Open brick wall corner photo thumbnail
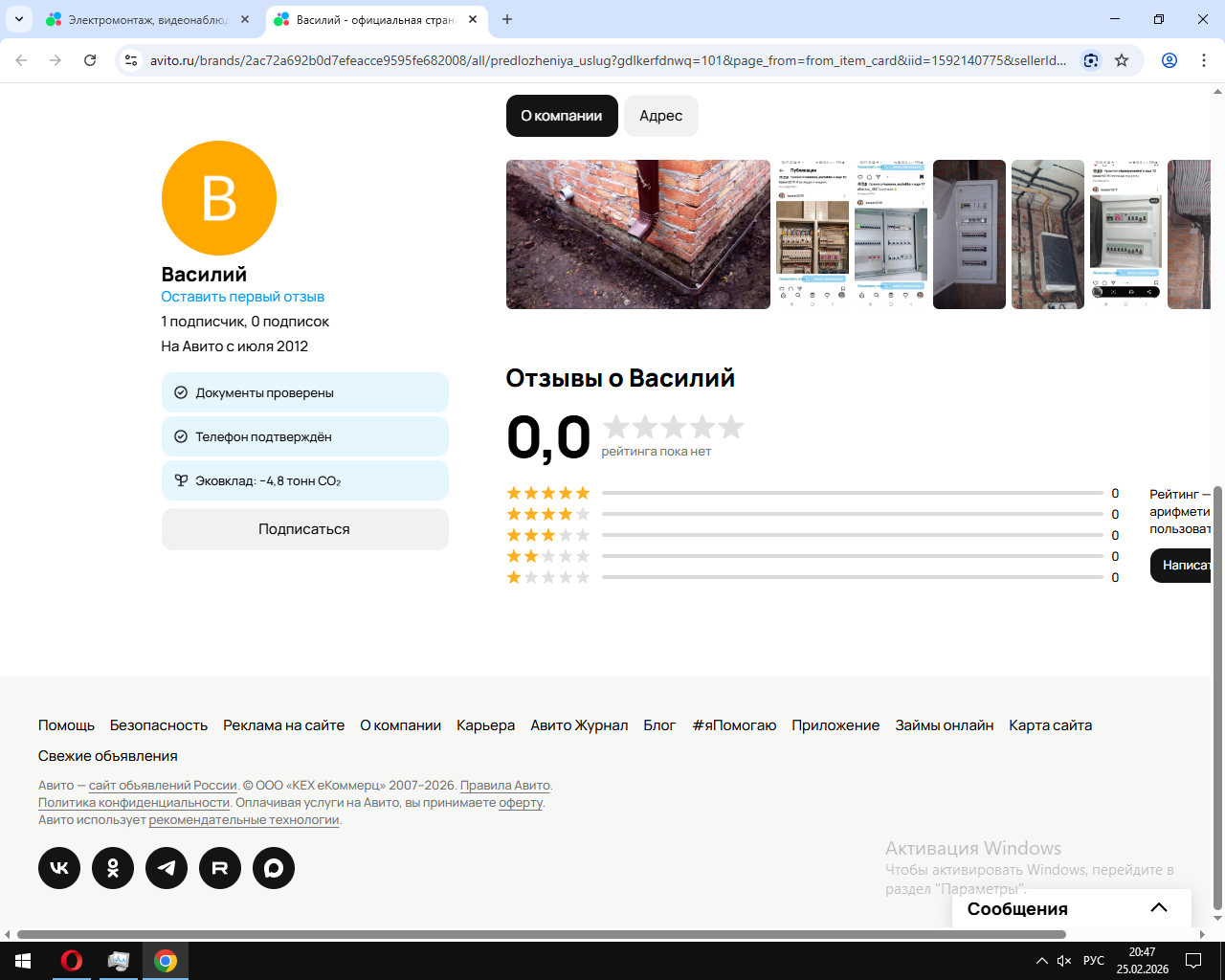This screenshot has width=1225, height=980. tap(638, 234)
